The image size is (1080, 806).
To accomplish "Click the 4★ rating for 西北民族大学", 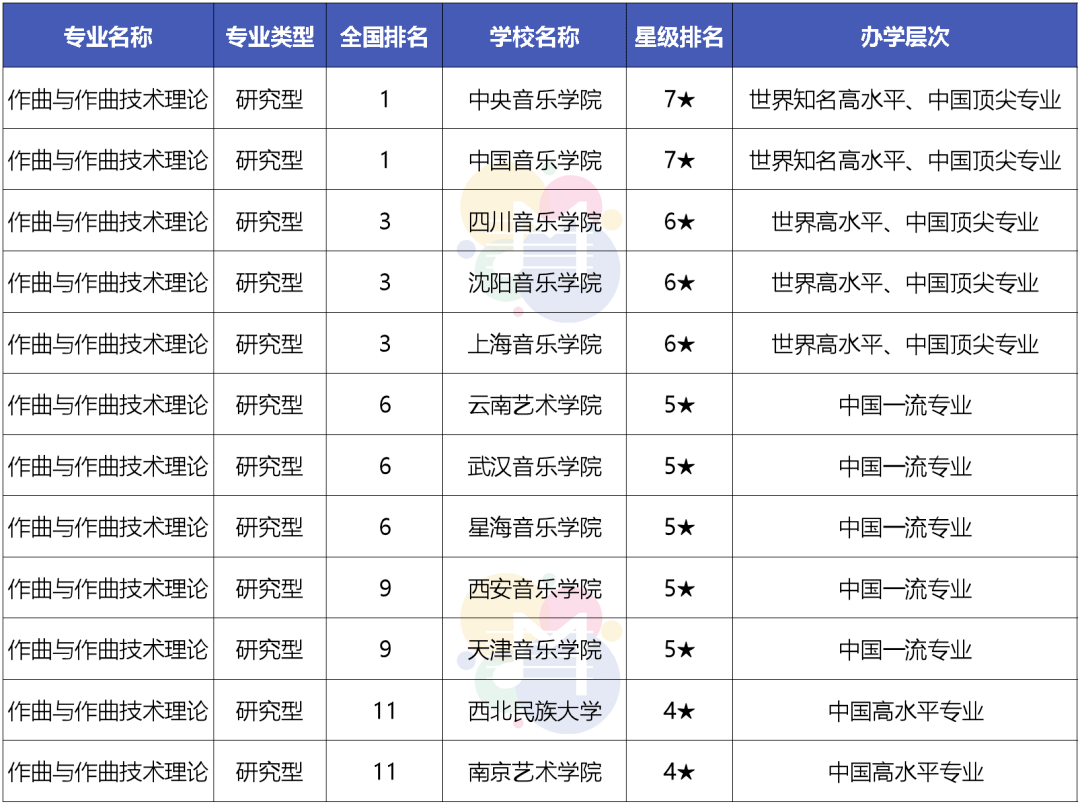I will tap(679, 710).
